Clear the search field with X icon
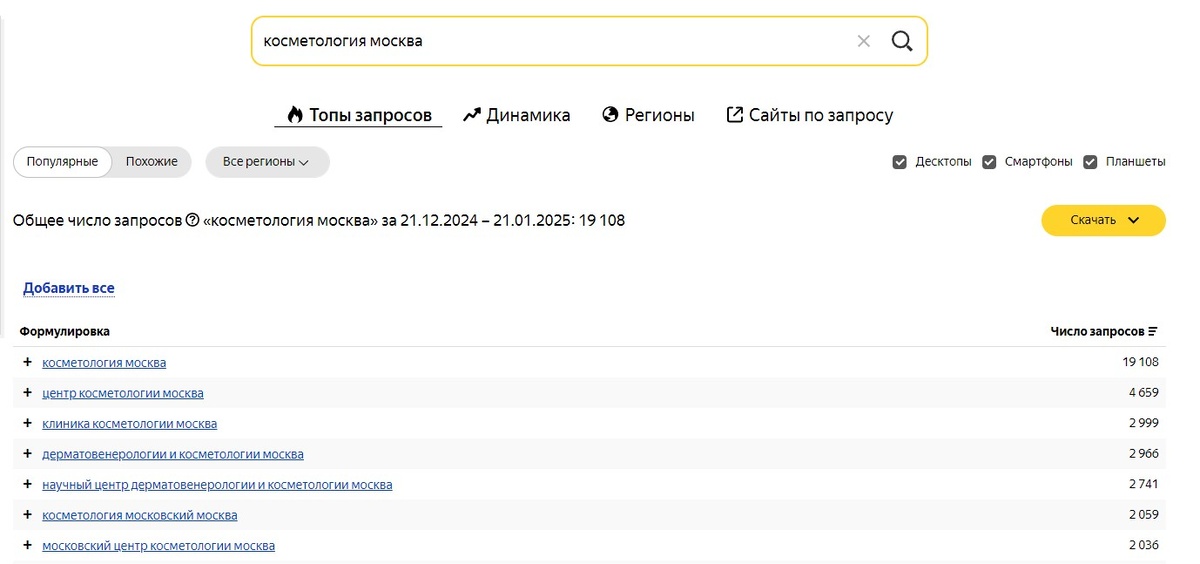The height and width of the screenshot is (564, 1200). click(x=864, y=41)
